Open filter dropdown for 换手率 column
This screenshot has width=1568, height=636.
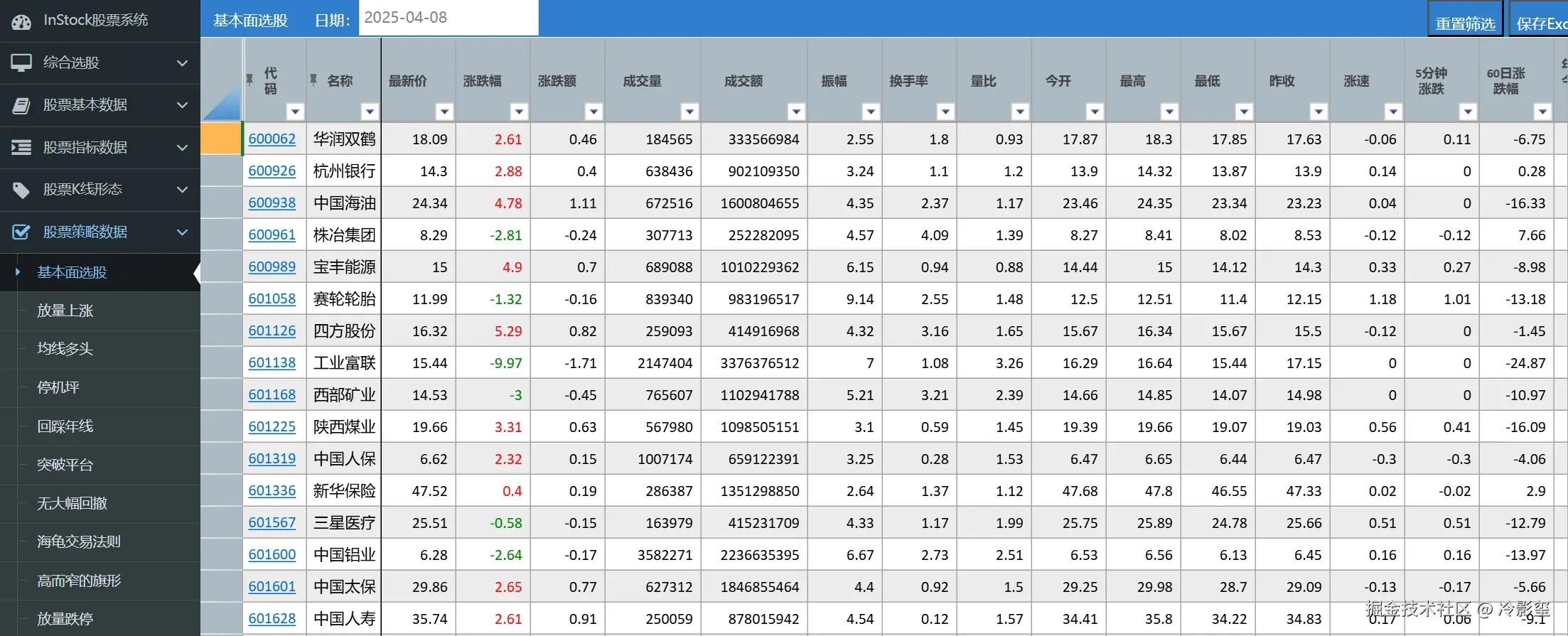[945, 112]
